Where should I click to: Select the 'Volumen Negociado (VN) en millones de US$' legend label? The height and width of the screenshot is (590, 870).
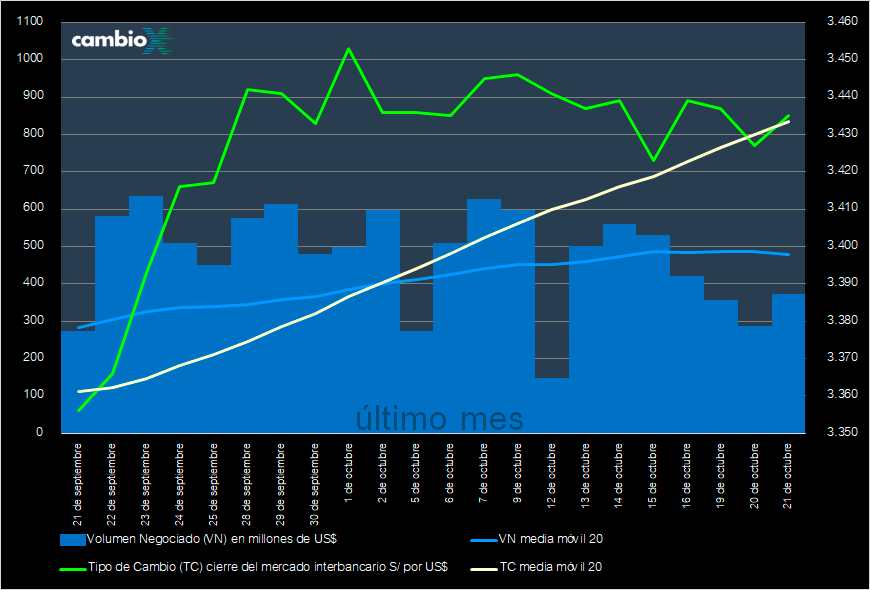212,538
